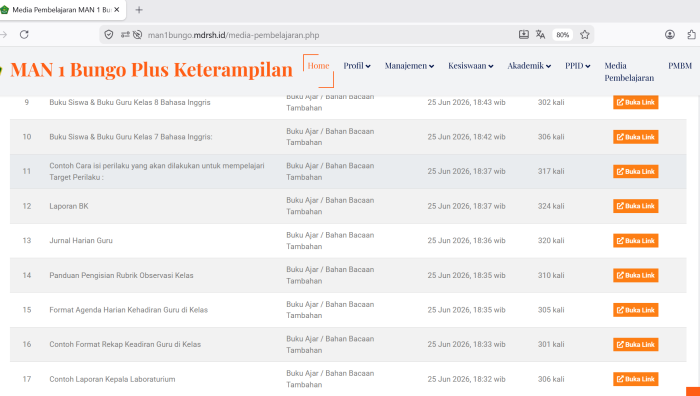
Task: Reload the page with the refresh icon
Action: coord(24,34)
